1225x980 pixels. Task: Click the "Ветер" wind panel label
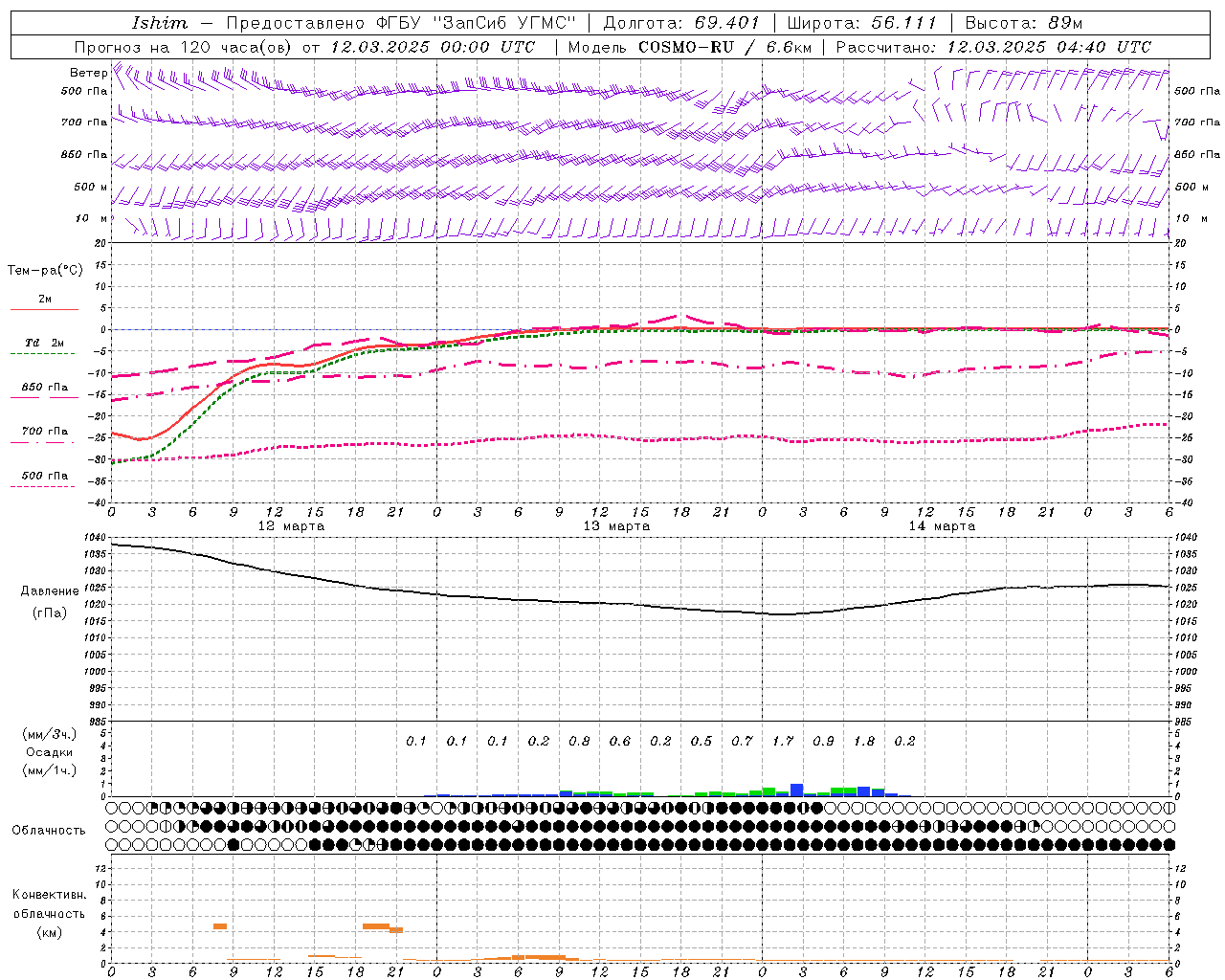click(x=88, y=73)
